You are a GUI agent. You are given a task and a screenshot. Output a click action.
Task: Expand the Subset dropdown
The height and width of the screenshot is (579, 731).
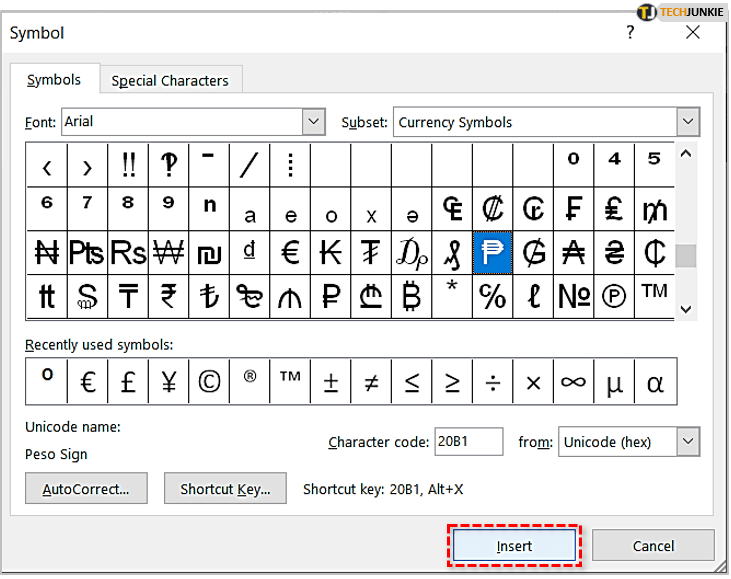click(687, 122)
